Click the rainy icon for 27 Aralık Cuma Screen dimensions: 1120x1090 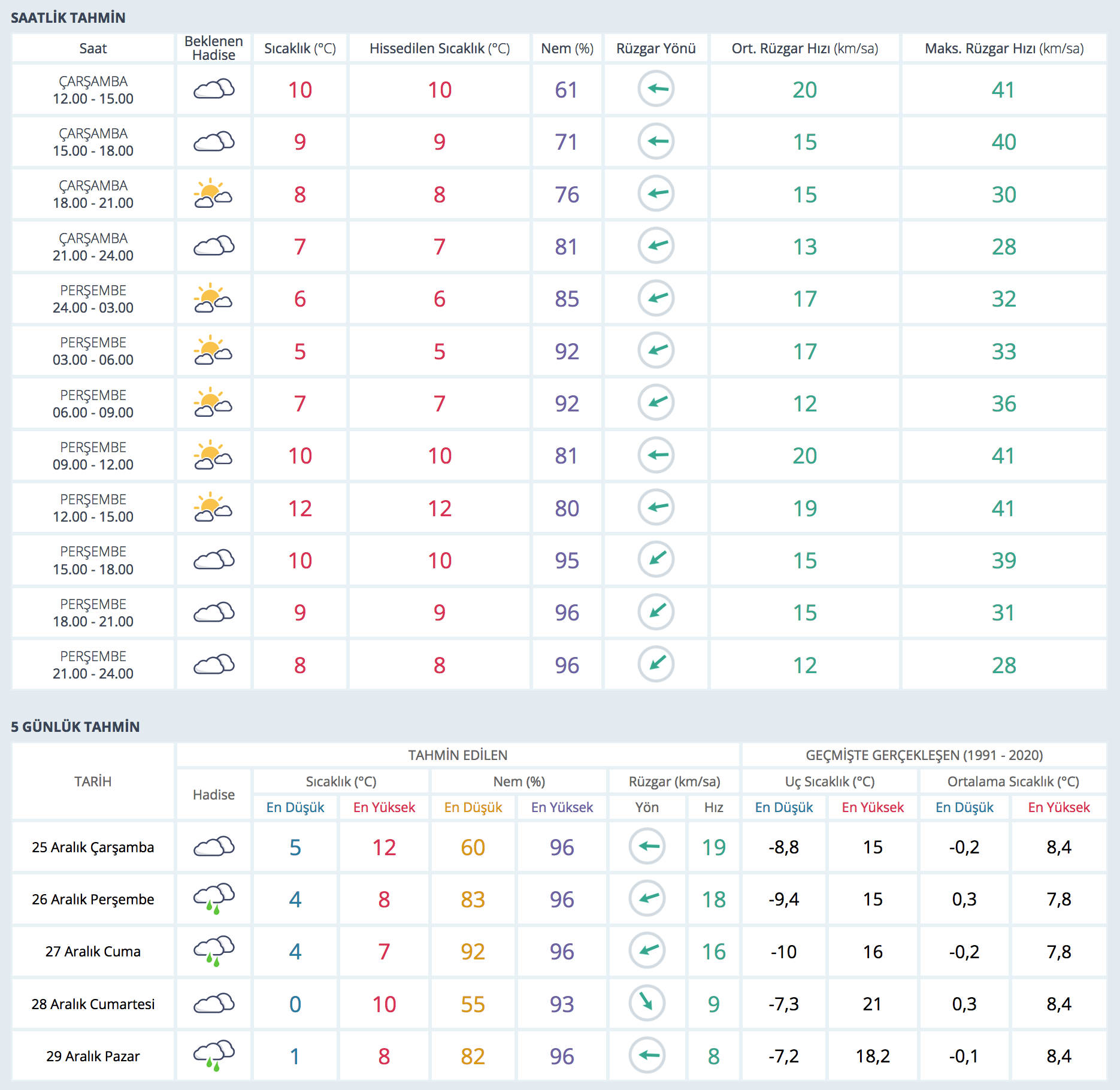pyautogui.click(x=213, y=950)
